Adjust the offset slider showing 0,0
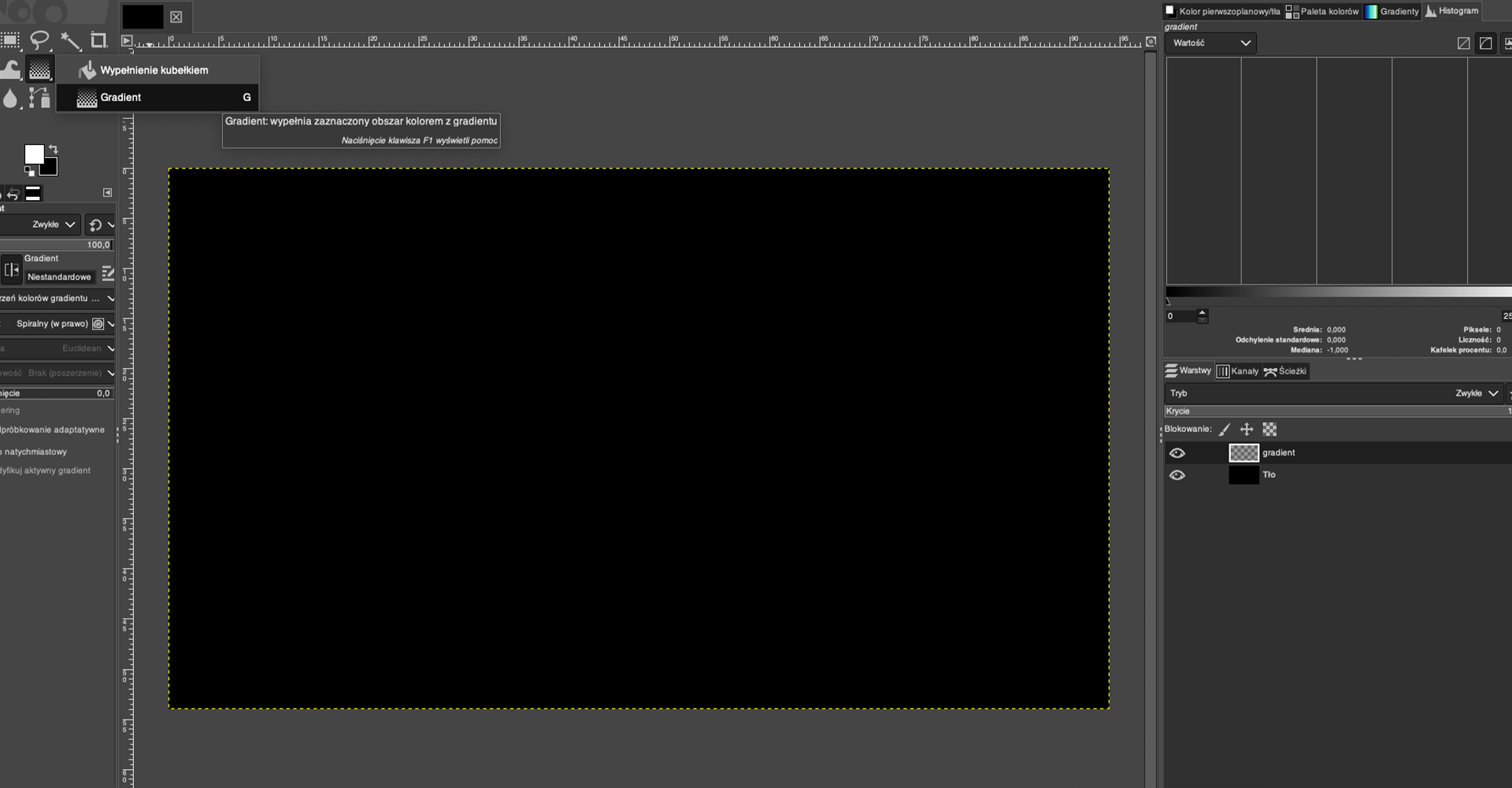1512x788 pixels. [57, 393]
